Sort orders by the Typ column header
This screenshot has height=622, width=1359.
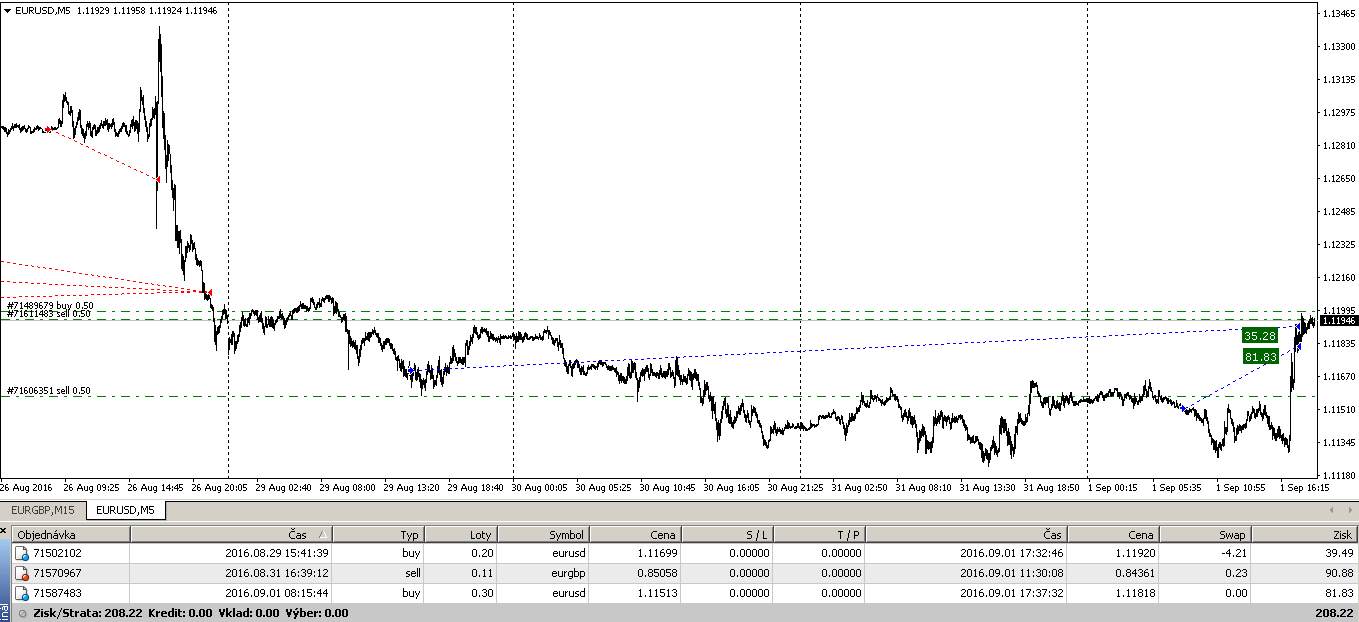378,535
